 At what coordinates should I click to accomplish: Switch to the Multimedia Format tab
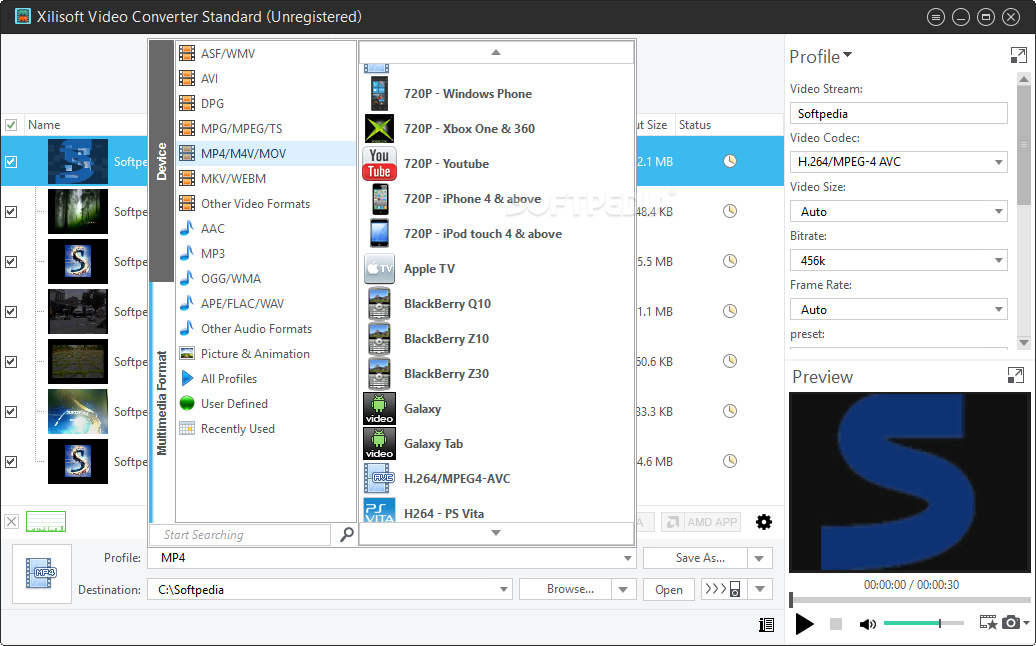pos(162,402)
